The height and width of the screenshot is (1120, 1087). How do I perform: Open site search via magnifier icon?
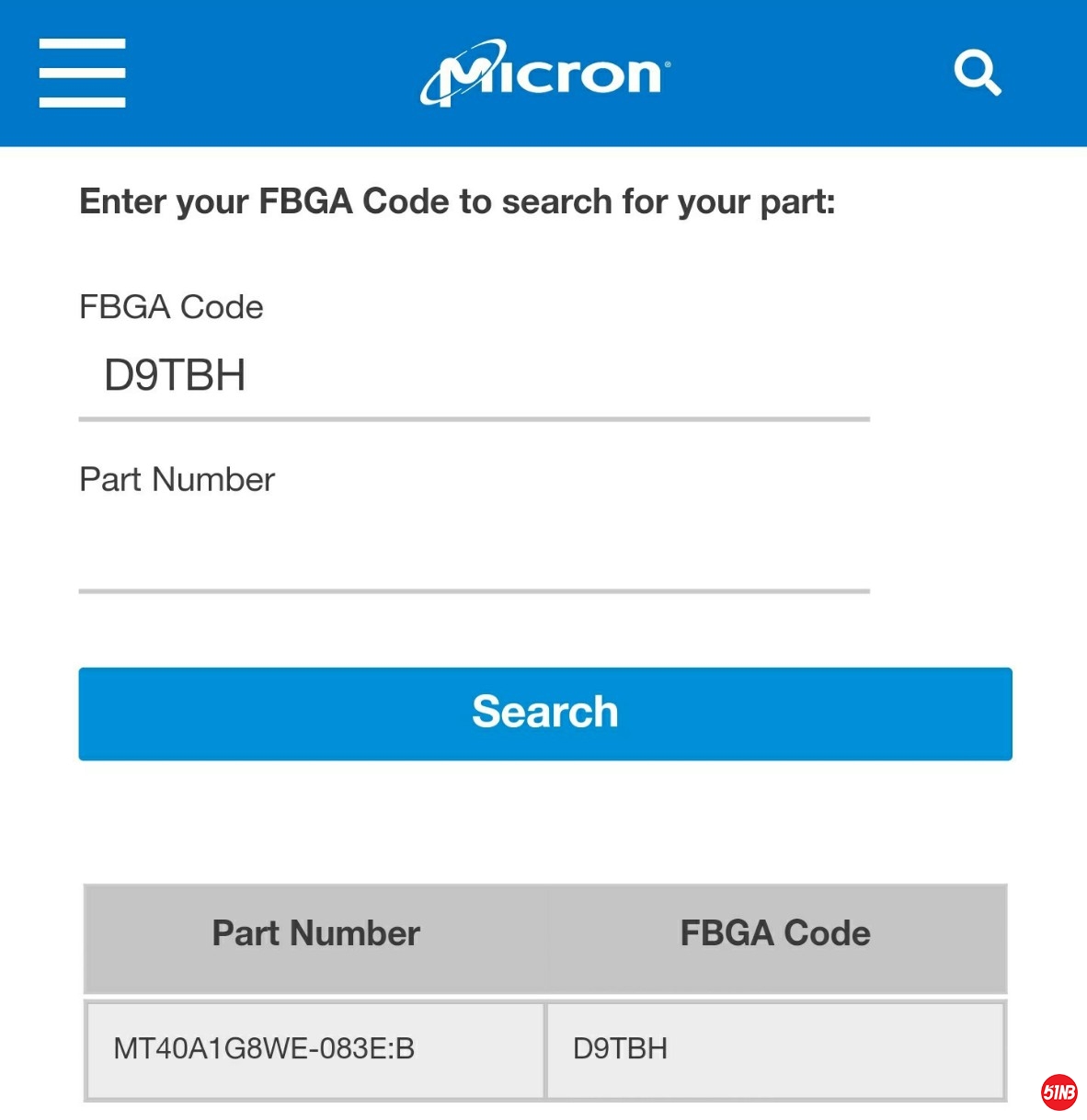977,73
